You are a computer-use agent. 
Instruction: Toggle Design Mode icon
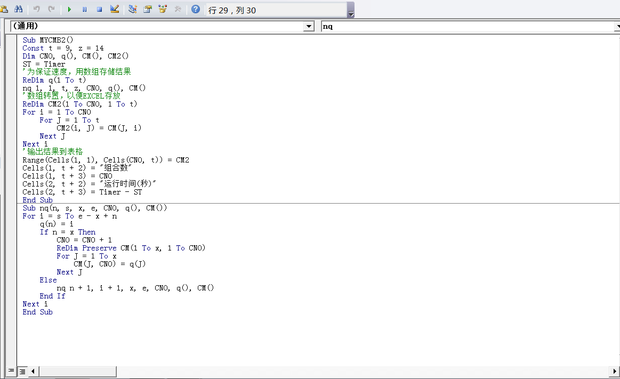point(115,9)
